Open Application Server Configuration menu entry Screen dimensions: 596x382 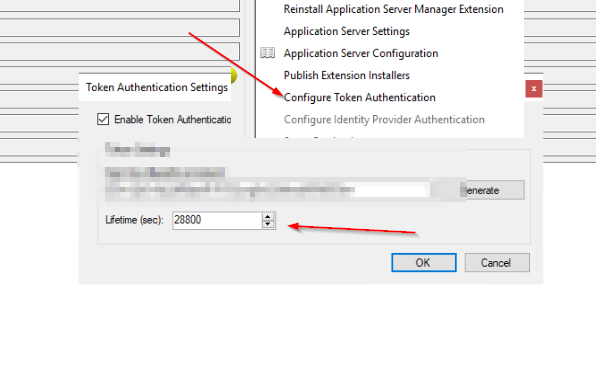click(x=361, y=53)
